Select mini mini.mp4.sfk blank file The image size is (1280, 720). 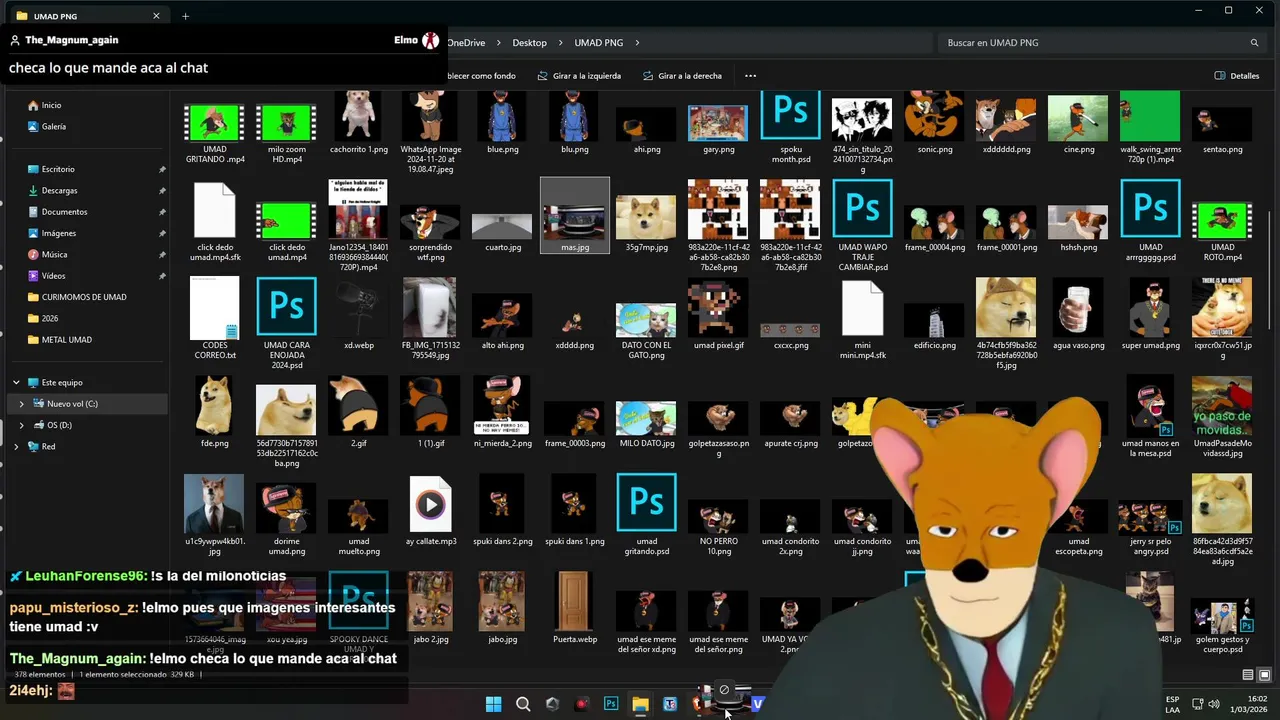pyautogui.click(x=862, y=319)
